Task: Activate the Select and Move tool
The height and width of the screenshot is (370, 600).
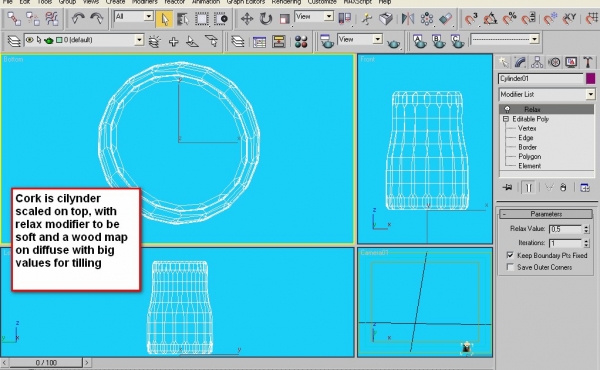Action: tap(247, 19)
